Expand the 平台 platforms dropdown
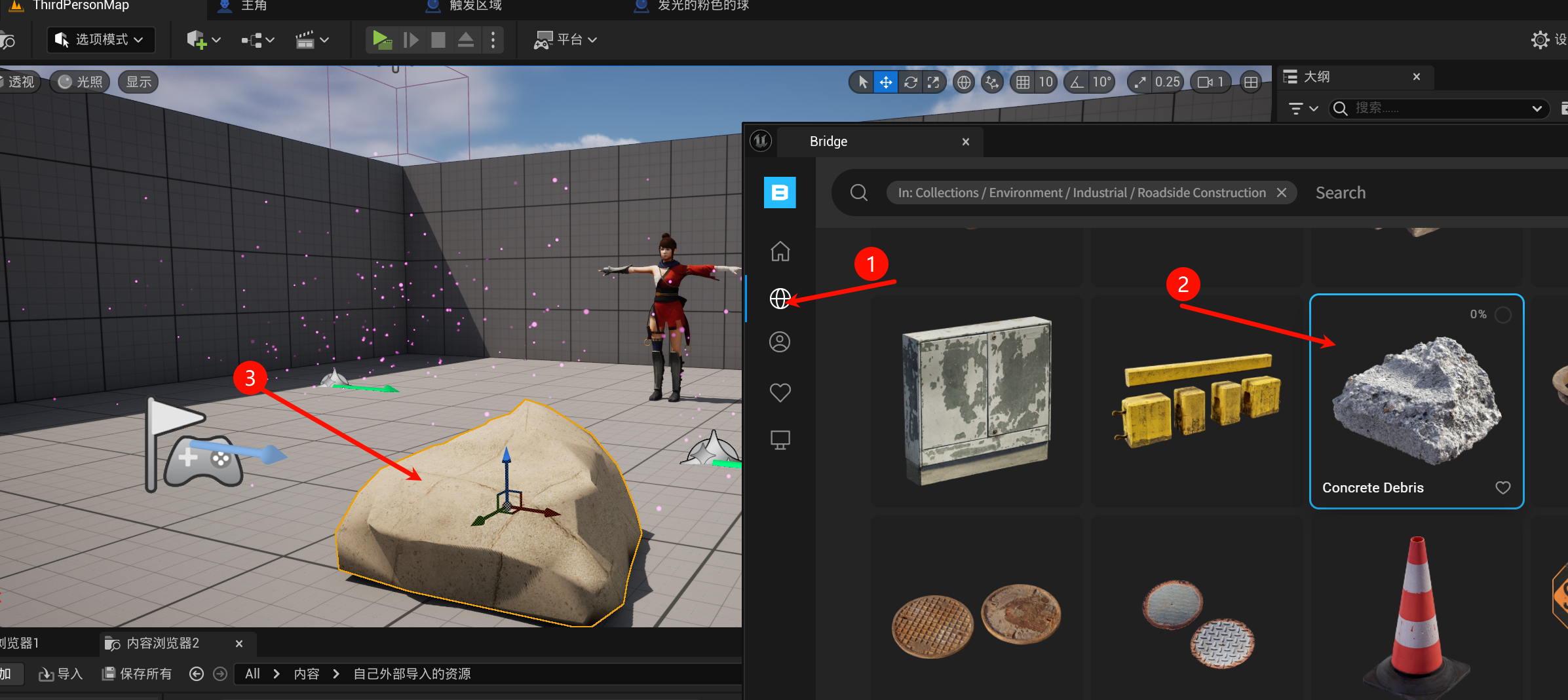Image resolution: width=1568 pixels, height=700 pixels. [x=566, y=40]
